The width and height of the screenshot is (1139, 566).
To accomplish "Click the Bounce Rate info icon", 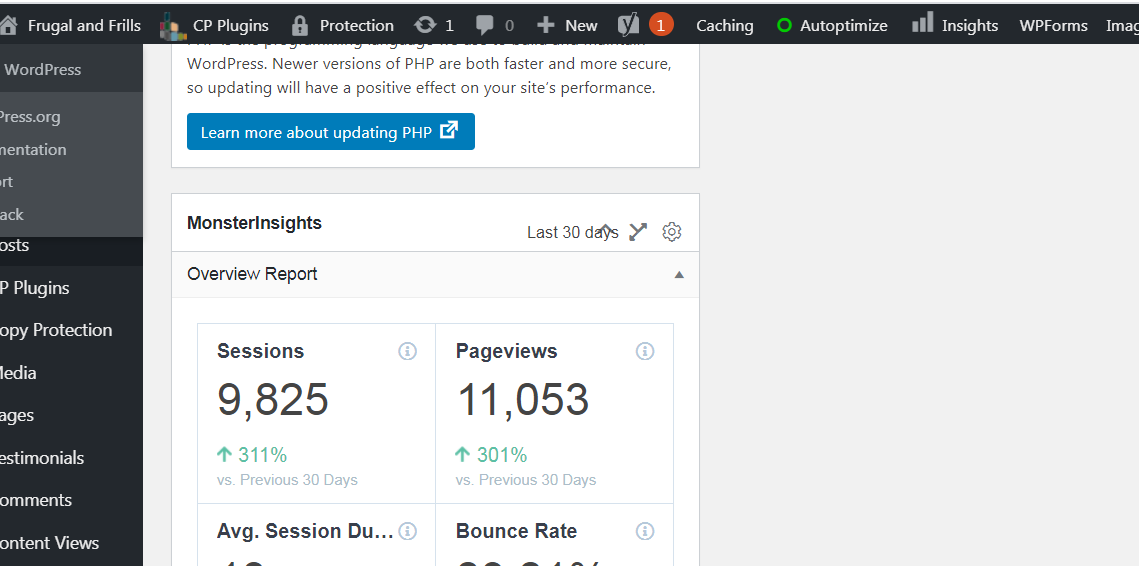I will 644,531.
